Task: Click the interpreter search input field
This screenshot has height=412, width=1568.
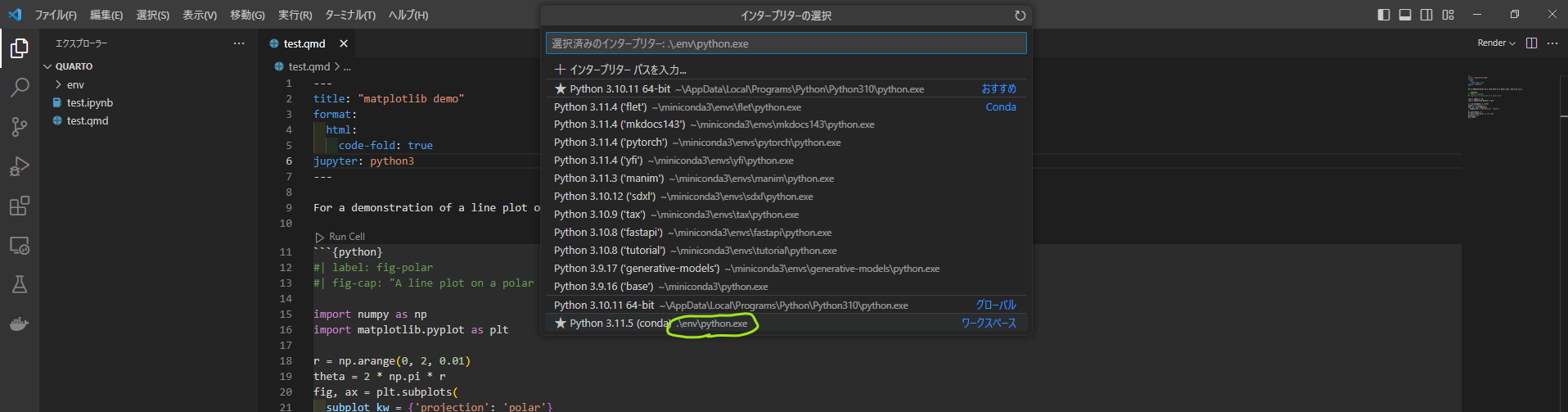Action: pyautogui.click(x=786, y=43)
